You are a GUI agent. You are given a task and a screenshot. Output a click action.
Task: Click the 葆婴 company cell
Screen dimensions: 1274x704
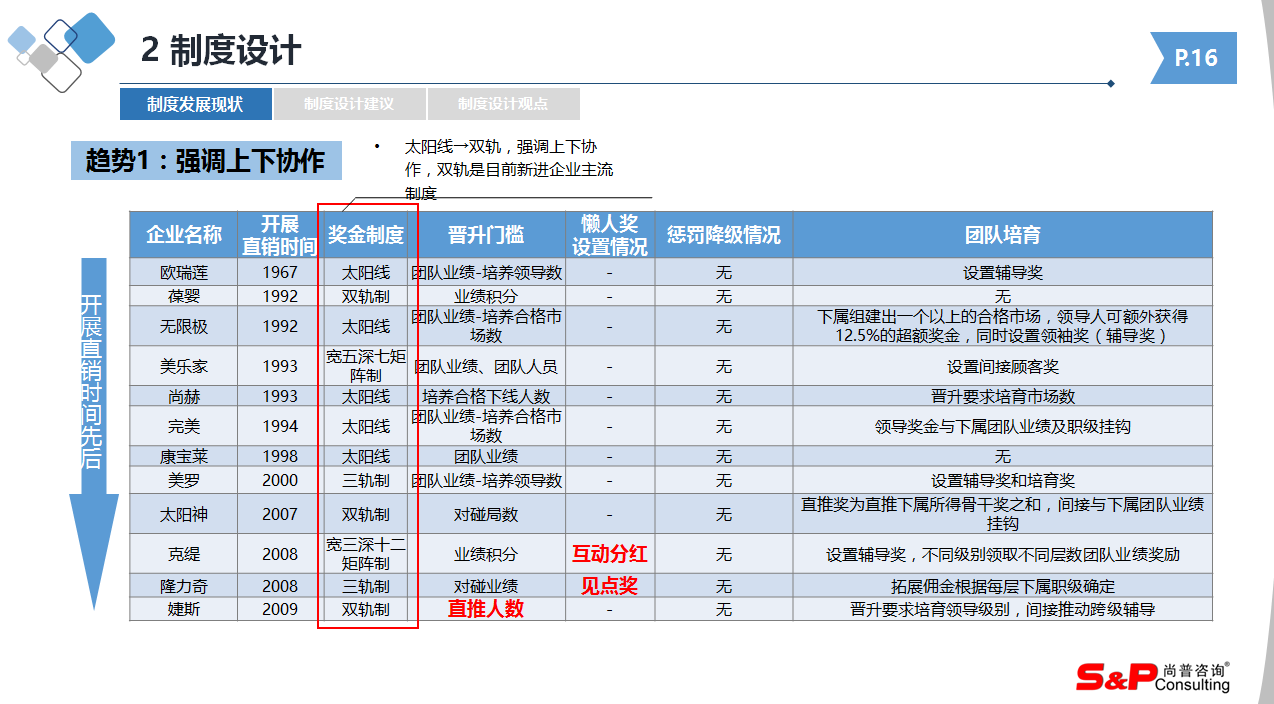pos(184,296)
